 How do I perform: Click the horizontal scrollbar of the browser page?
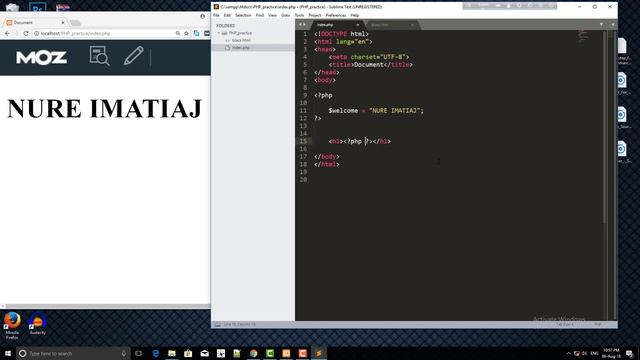tap(107, 306)
